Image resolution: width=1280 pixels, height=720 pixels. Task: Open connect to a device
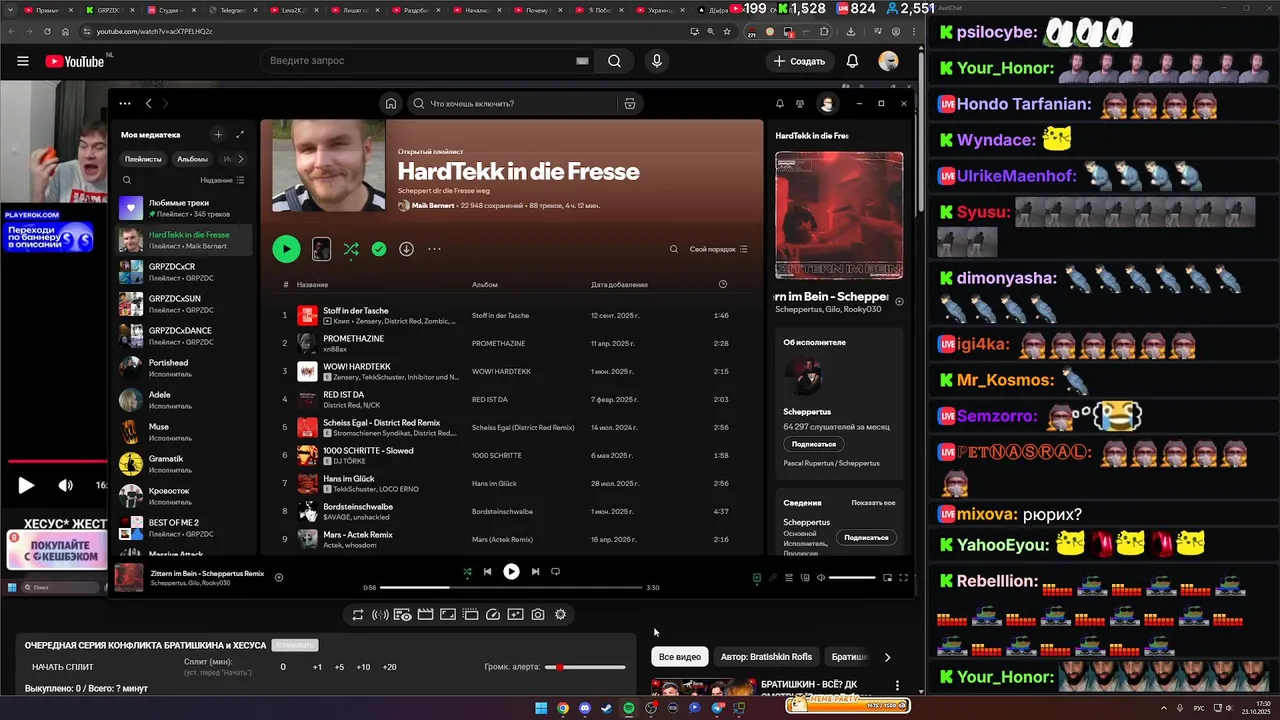(x=805, y=577)
